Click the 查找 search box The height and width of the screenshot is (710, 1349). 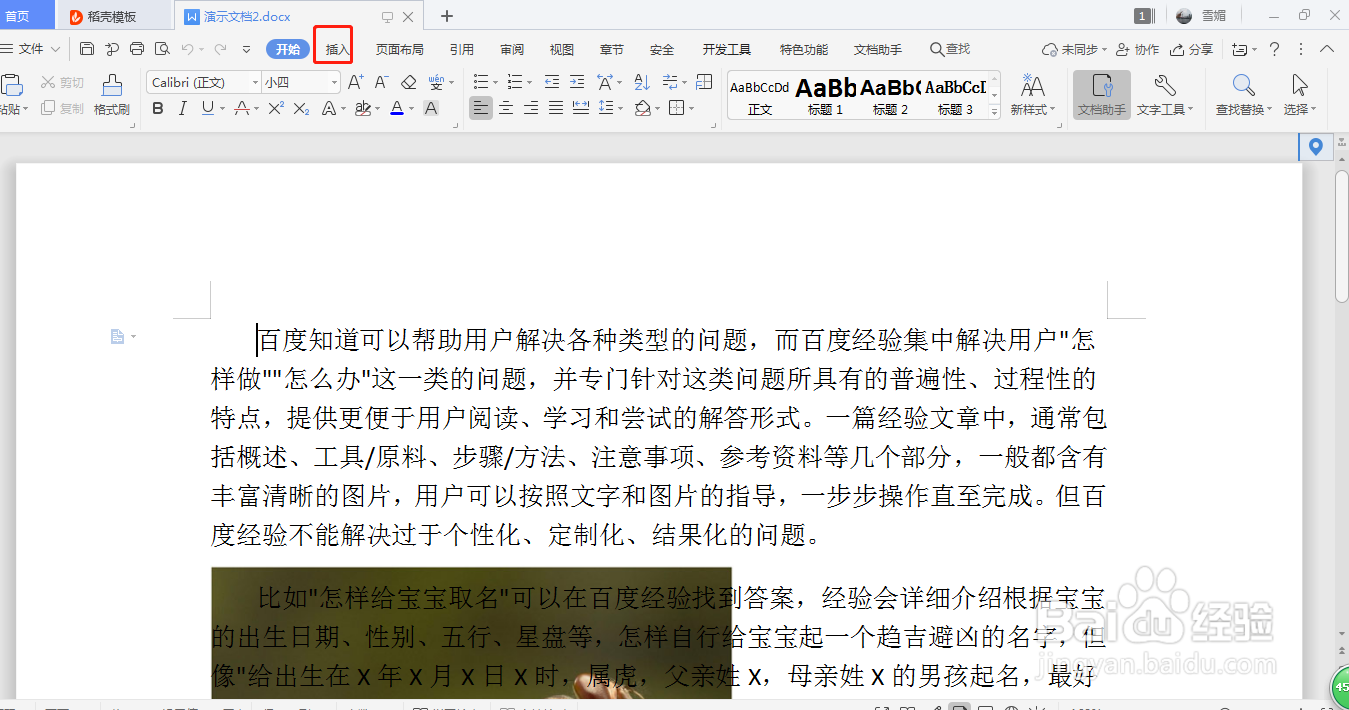(950, 49)
